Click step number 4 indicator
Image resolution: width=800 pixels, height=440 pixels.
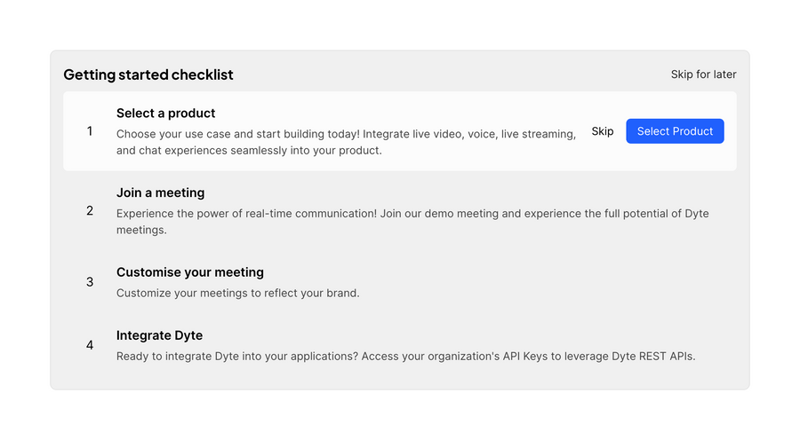point(90,345)
